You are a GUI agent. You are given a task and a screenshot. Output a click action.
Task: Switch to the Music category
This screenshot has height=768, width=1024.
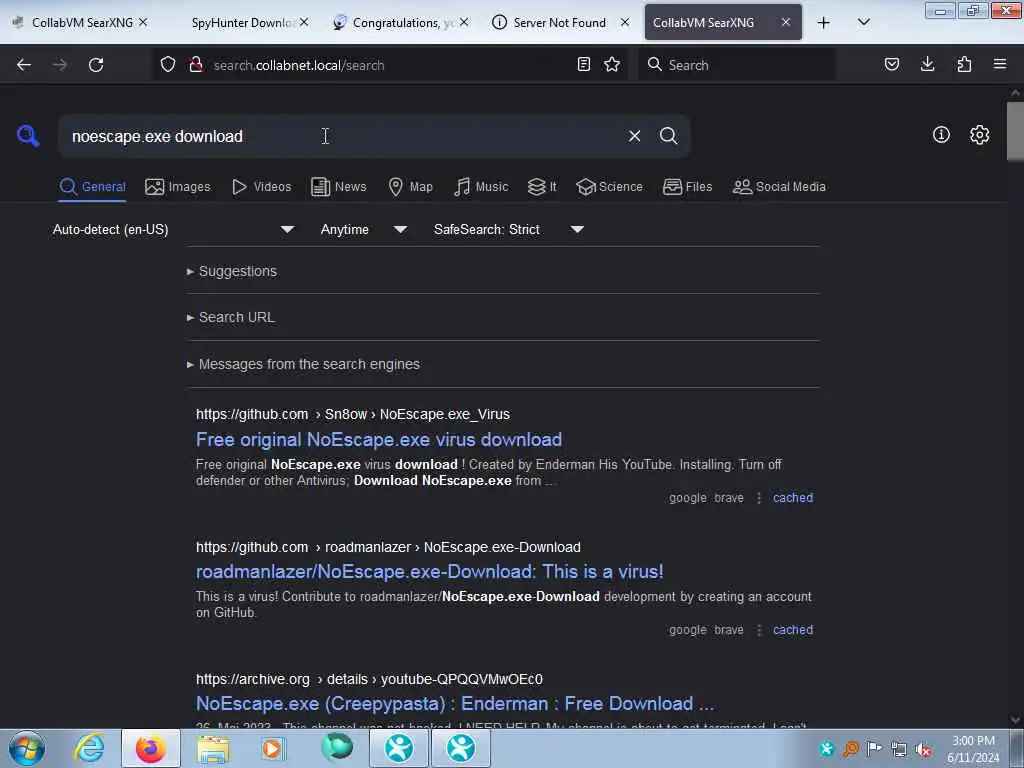pyautogui.click(x=481, y=187)
